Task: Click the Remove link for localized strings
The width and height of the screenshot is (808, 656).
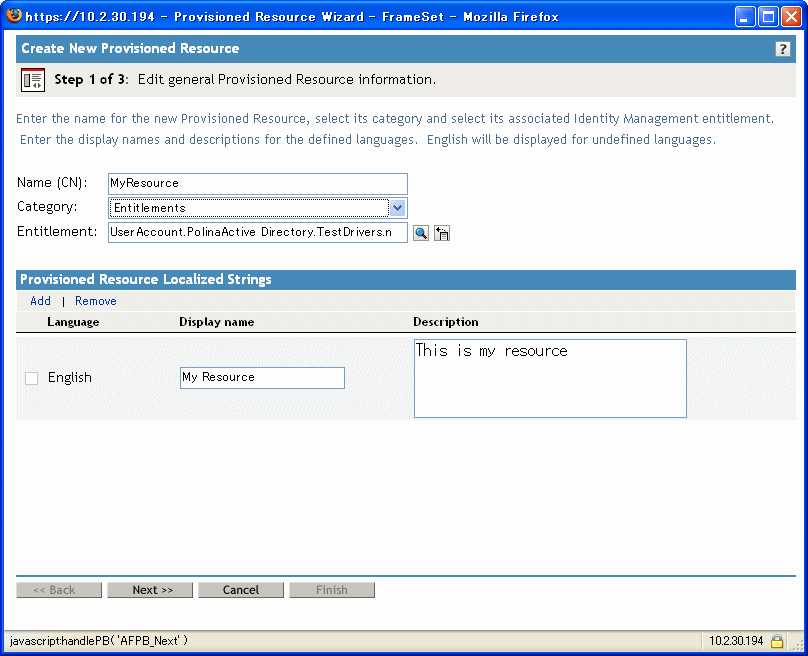Action: click(x=96, y=301)
